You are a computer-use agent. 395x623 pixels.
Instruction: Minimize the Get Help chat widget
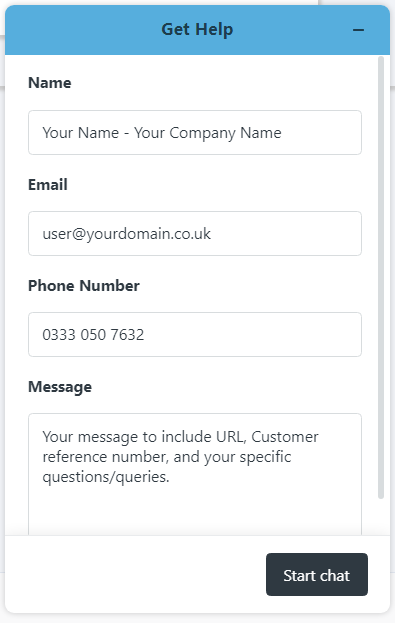click(x=358, y=30)
